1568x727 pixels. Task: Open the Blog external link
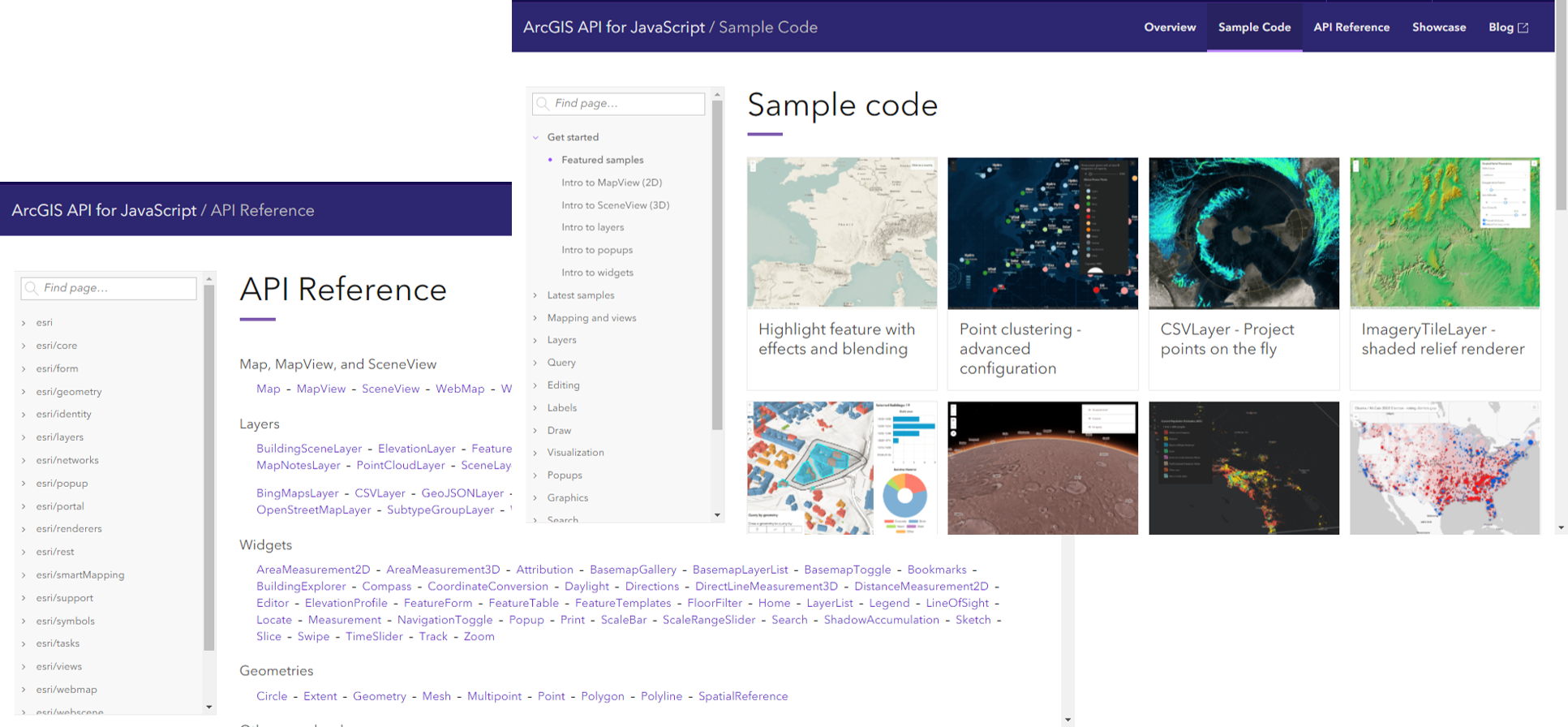pyautogui.click(x=1508, y=28)
